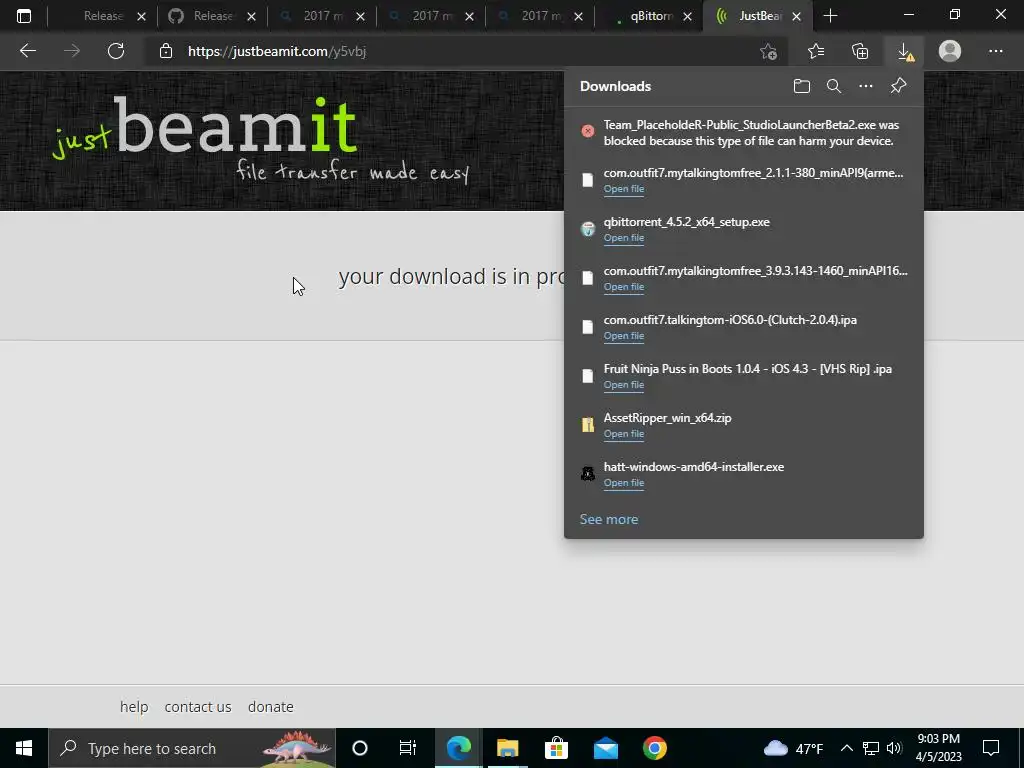Open a new browser tab
This screenshot has height=768, width=1024.
pos(830,16)
